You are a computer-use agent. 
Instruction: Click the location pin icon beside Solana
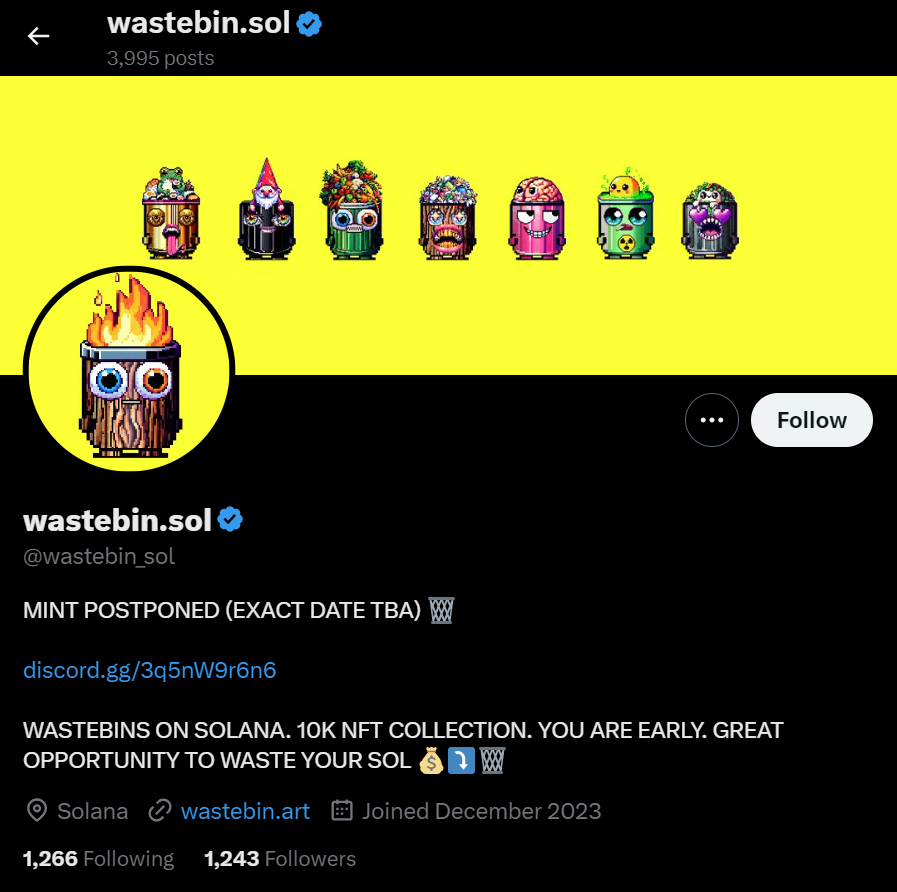pyautogui.click(x=37, y=811)
